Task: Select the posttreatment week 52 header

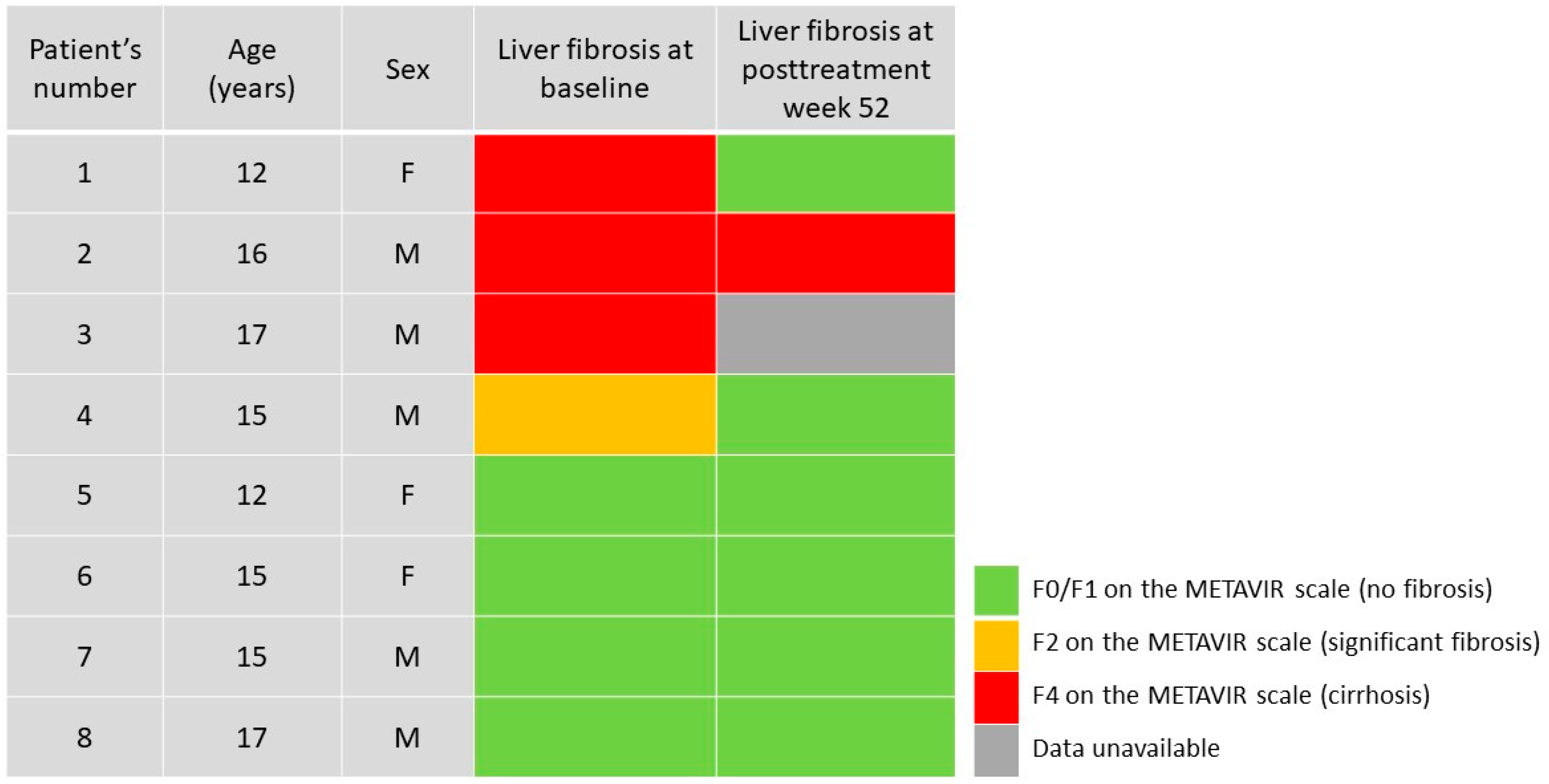Action: 835,69
